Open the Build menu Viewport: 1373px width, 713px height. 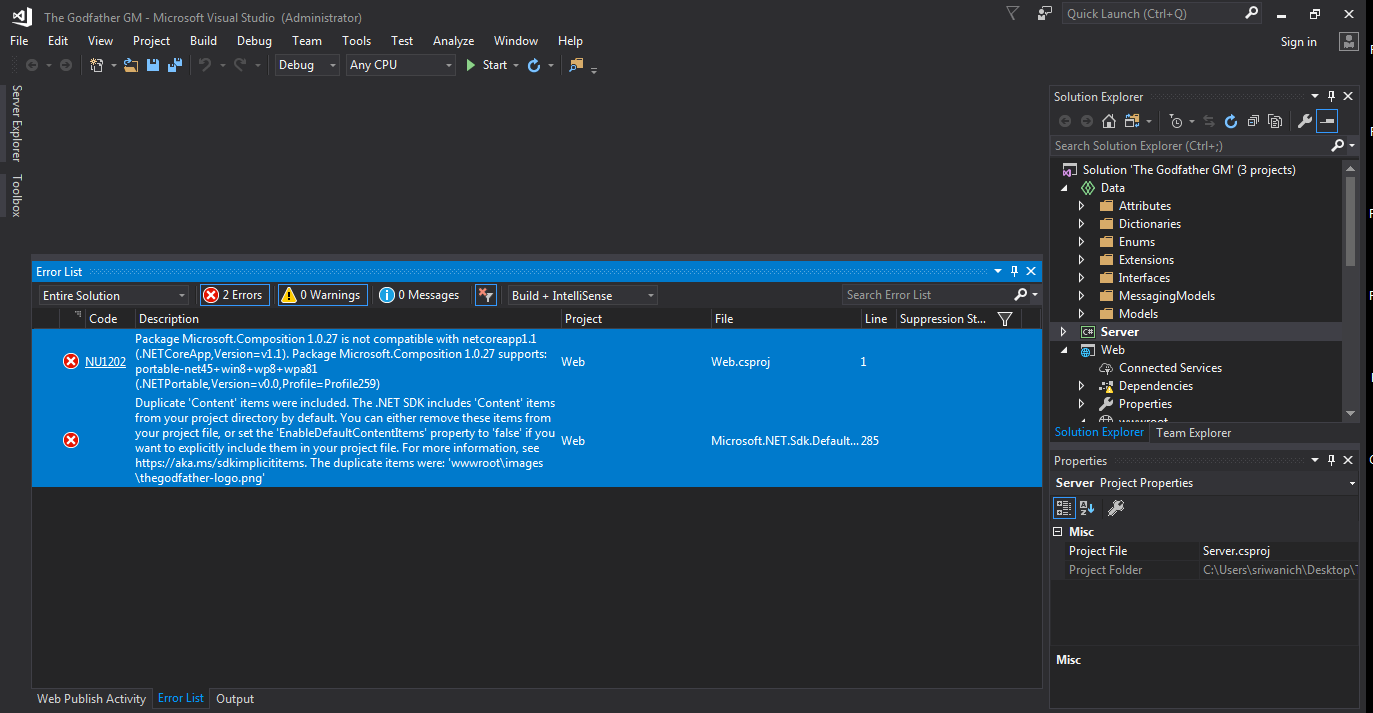point(203,41)
